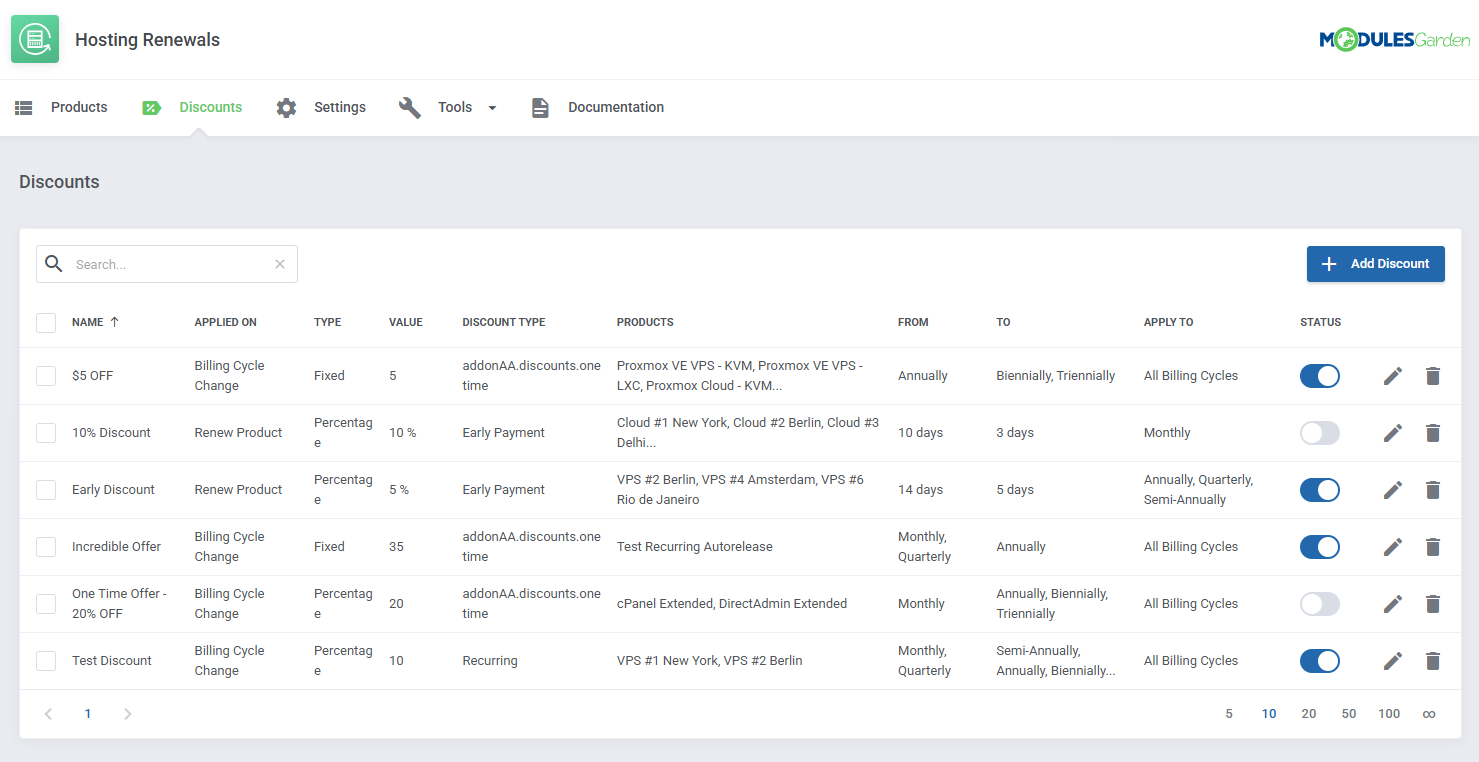
Task: Click the Tools wrench icon
Action: [410, 107]
